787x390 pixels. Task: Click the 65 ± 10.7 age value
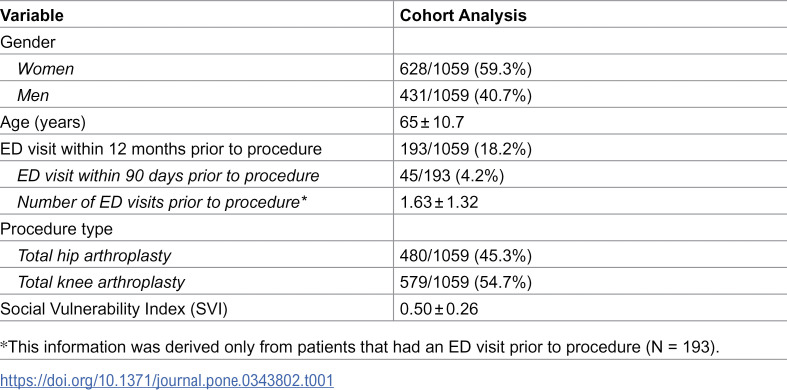click(431, 122)
